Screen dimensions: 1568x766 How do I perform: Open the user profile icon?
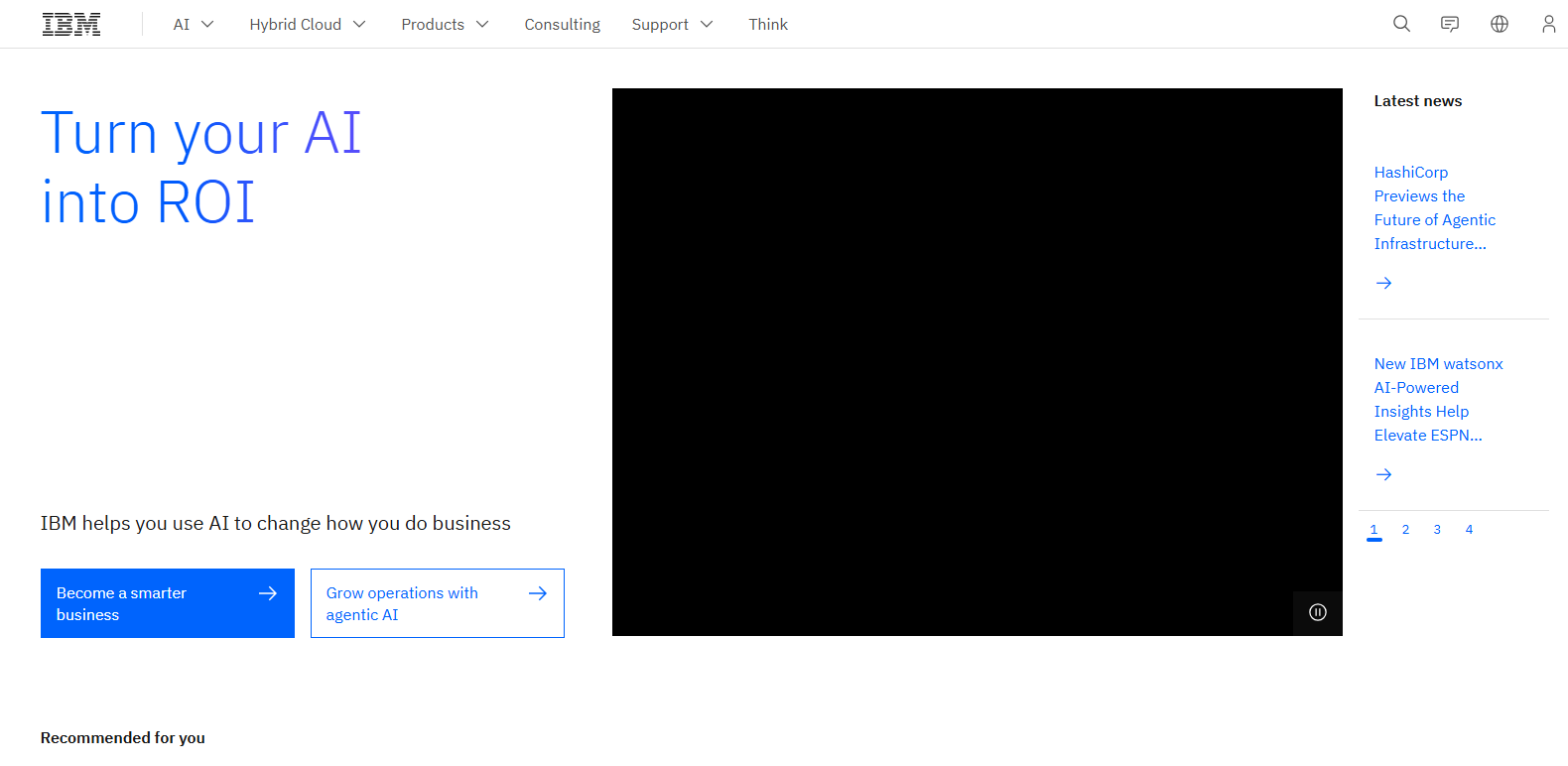1548,24
